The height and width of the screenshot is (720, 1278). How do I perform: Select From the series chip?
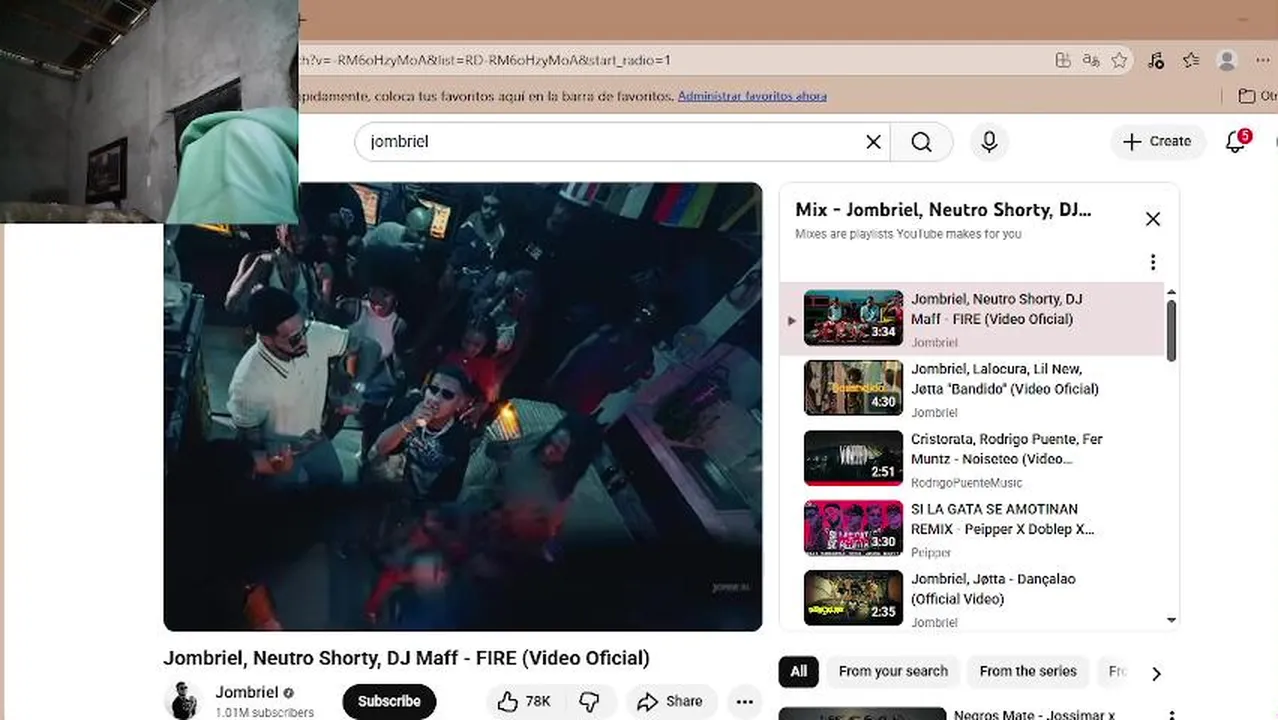click(1028, 672)
